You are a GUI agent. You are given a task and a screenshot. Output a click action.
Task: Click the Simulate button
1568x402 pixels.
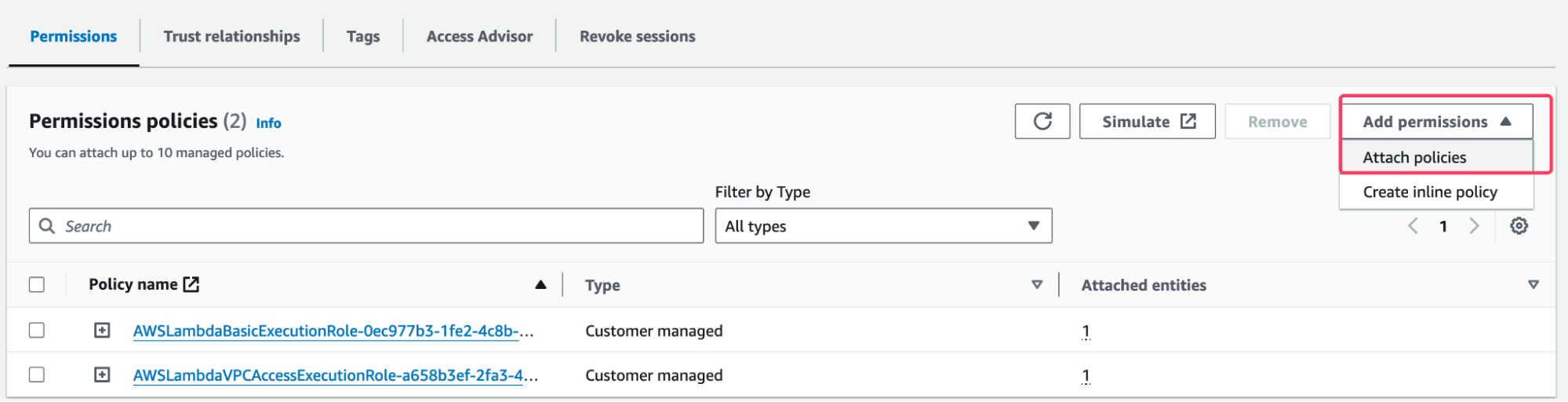click(x=1148, y=122)
